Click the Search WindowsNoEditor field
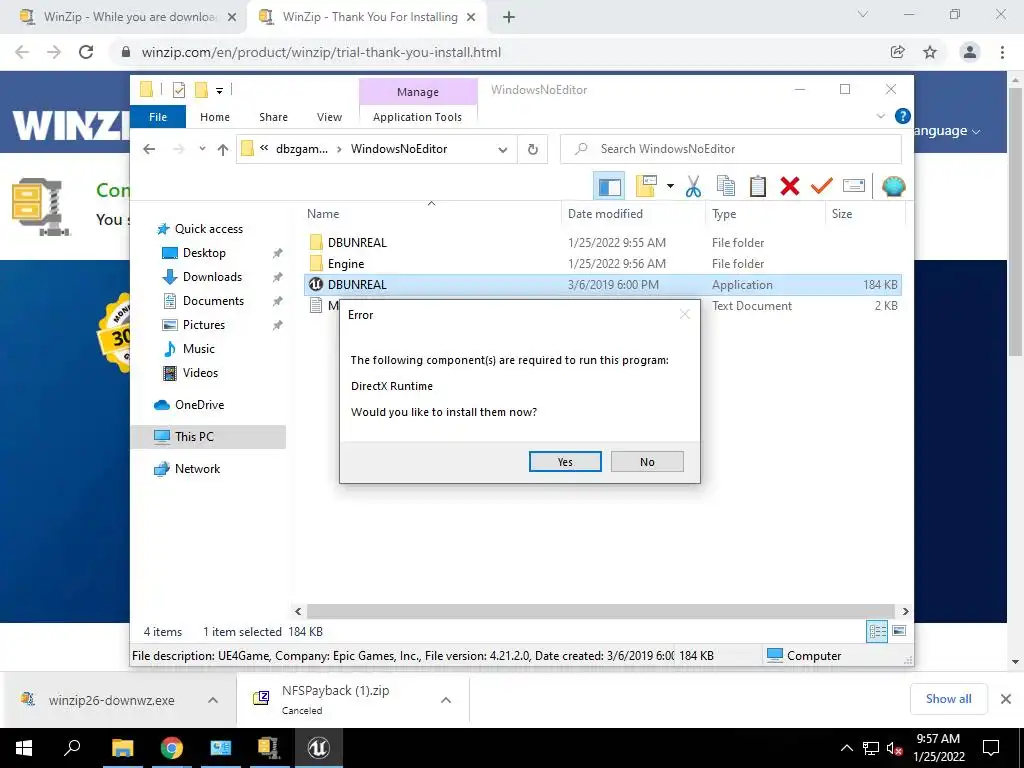This screenshot has width=1024, height=768. (731, 149)
